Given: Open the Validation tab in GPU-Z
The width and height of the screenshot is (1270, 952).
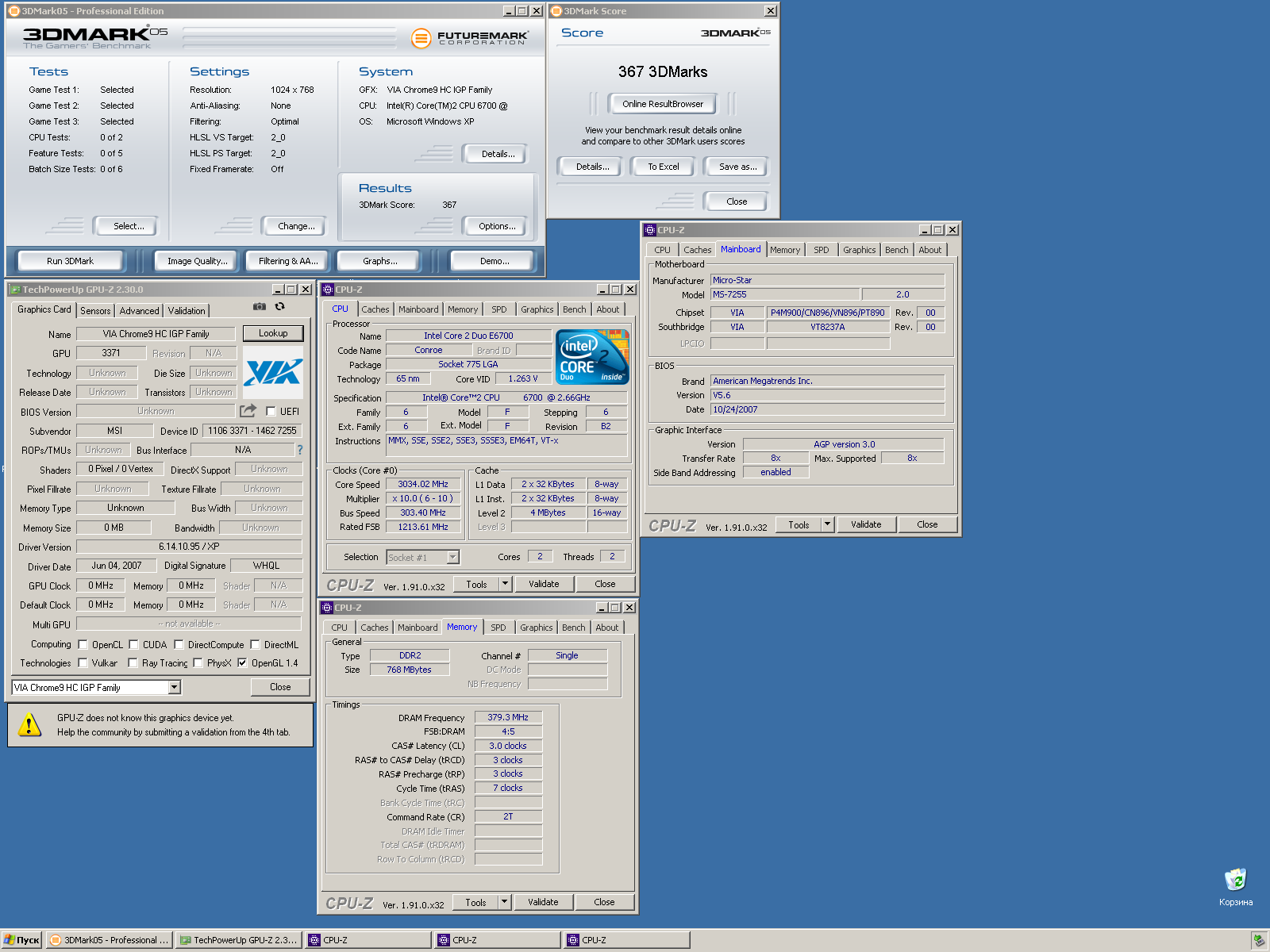Looking at the screenshot, I should pyautogui.click(x=187, y=311).
